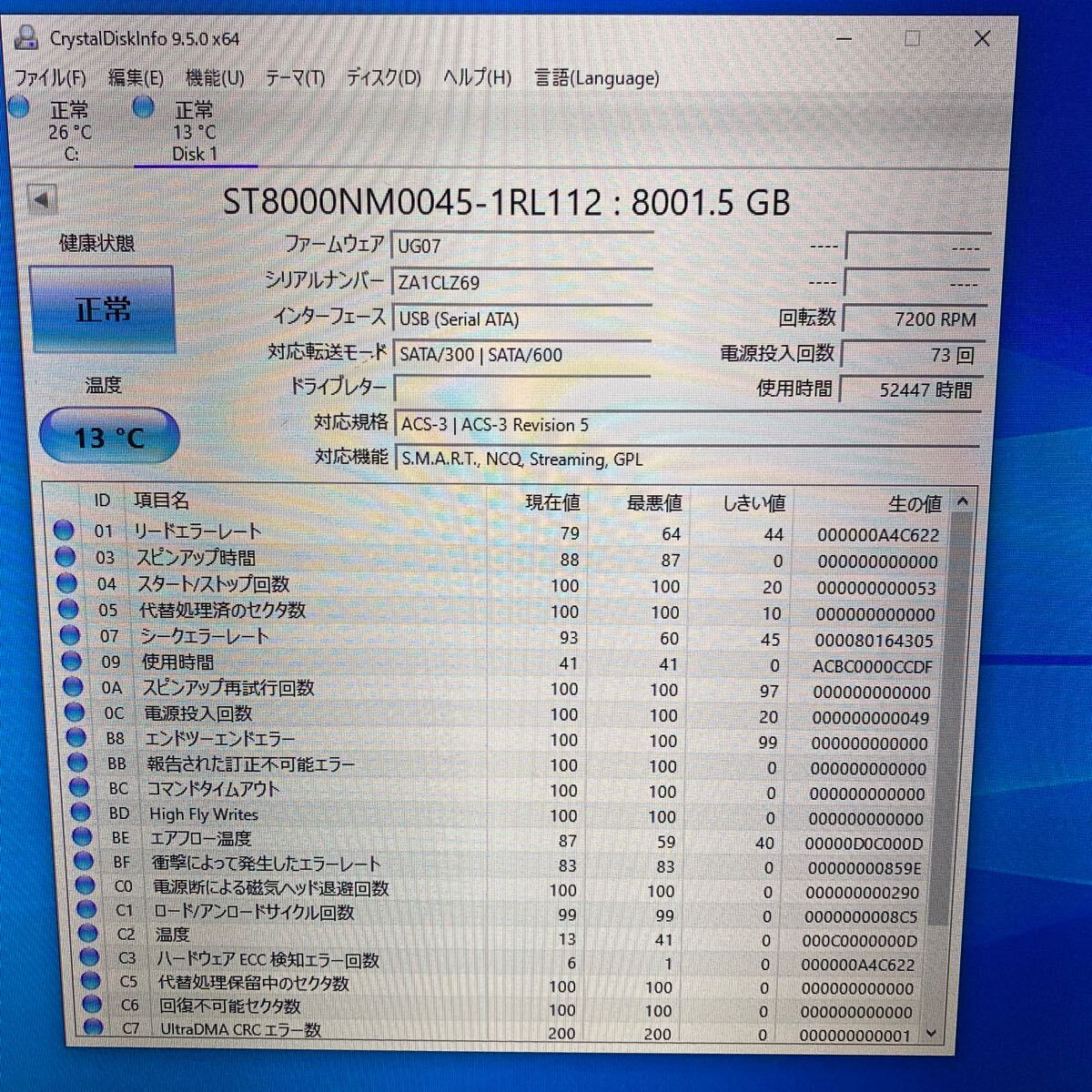Click the 最悪値 column header

pyautogui.click(x=654, y=503)
